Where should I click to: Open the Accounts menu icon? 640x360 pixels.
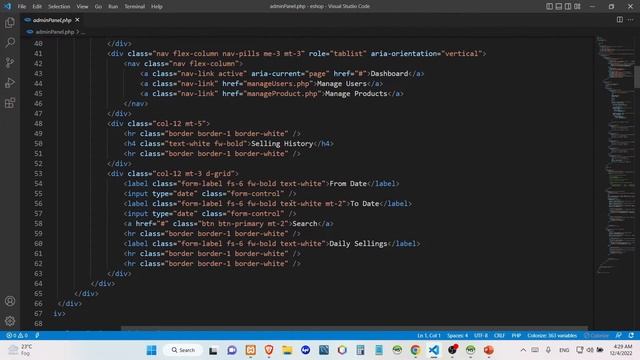10,301
